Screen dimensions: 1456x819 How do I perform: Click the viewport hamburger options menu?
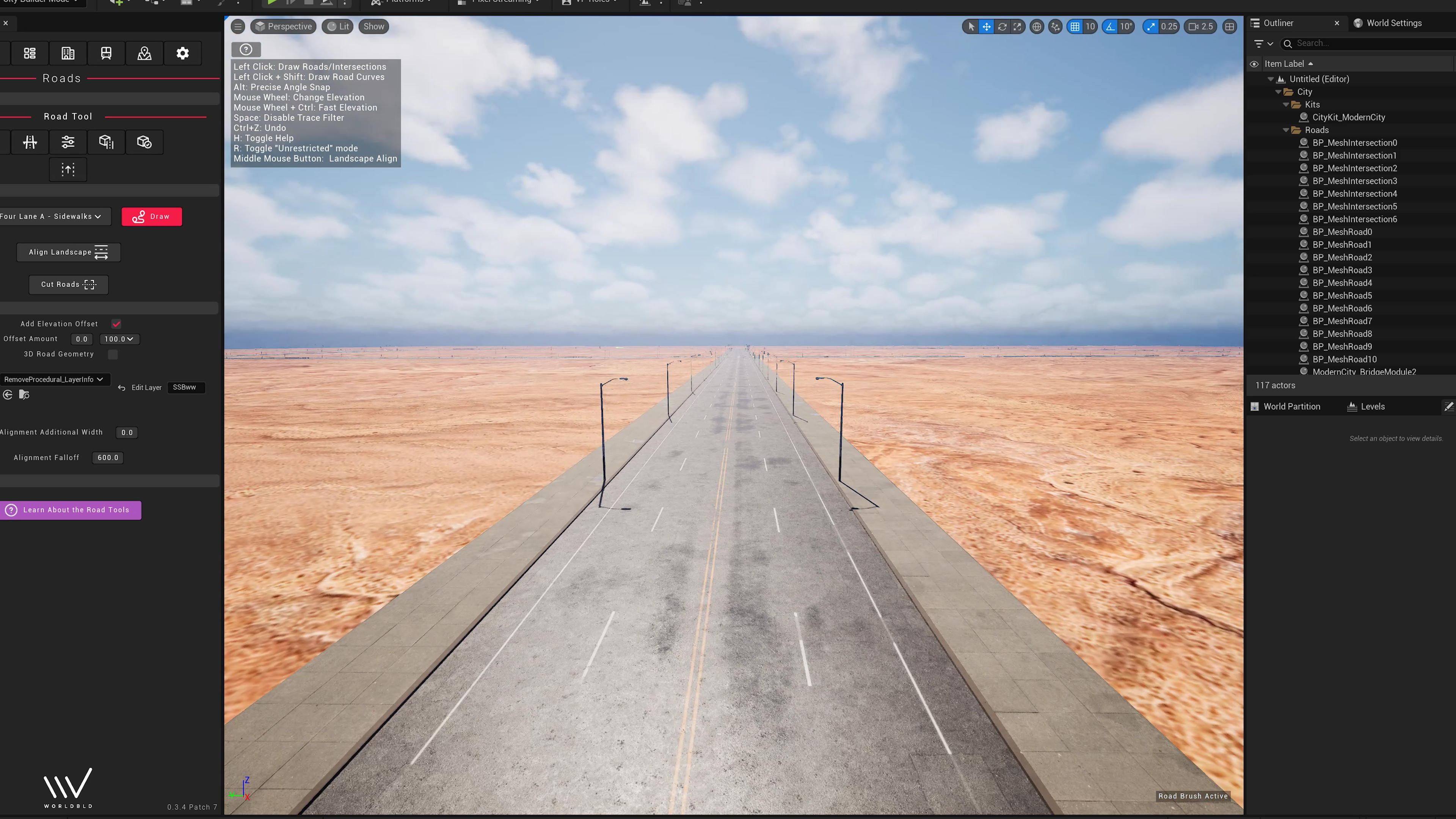click(x=238, y=27)
